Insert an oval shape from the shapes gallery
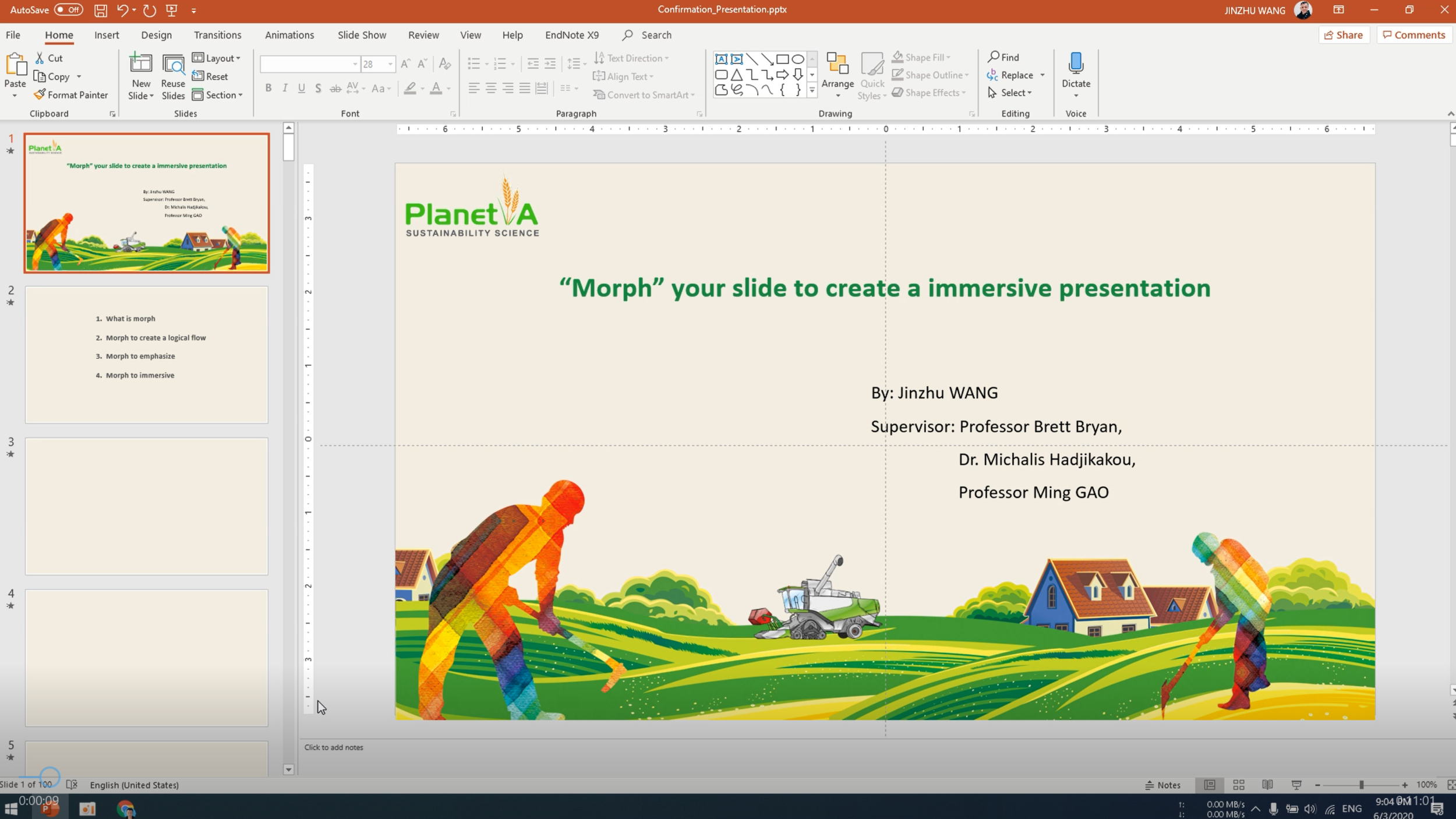 click(797, 58)
